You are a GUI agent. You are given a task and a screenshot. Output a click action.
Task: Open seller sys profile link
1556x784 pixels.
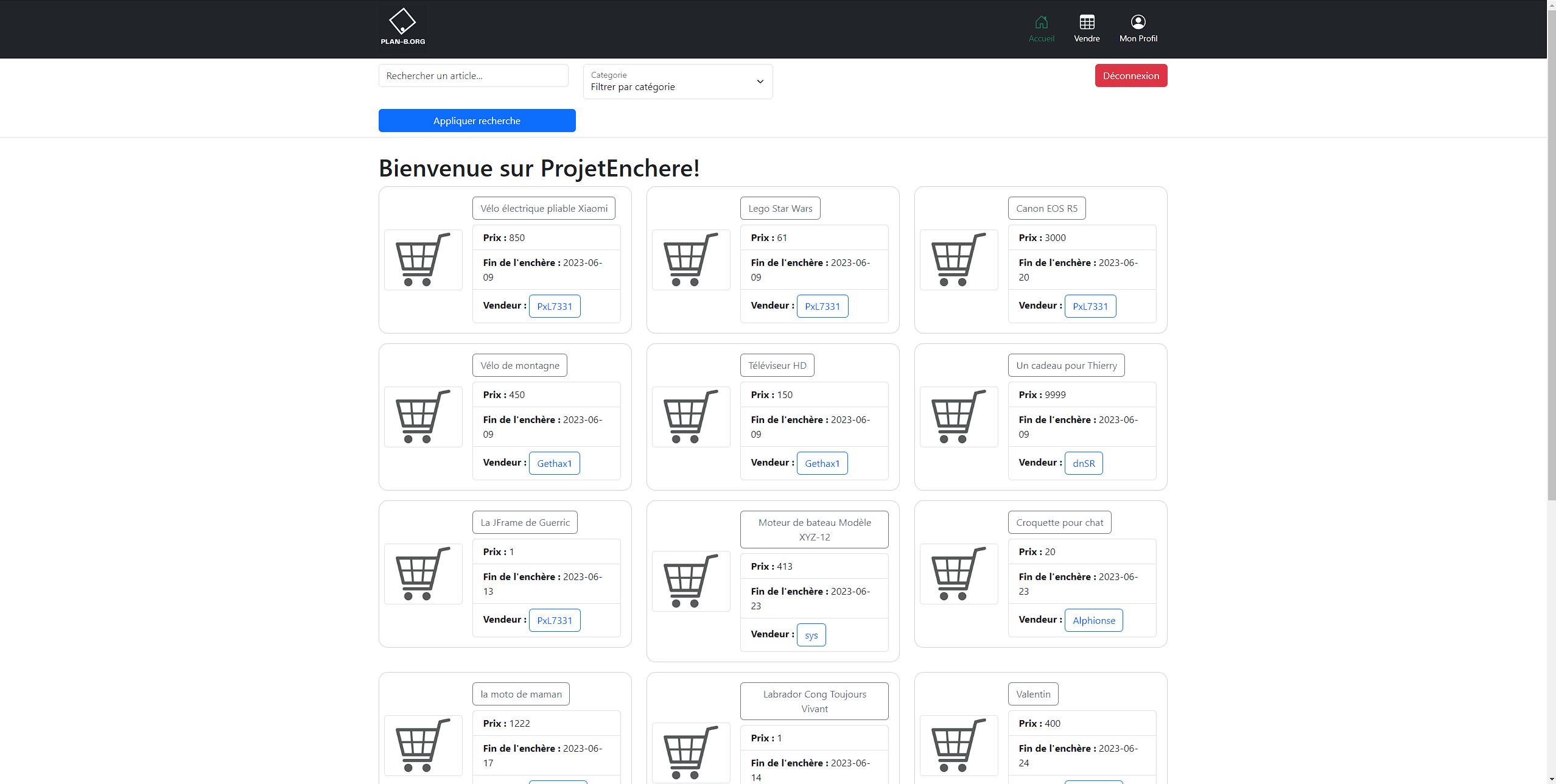pos(811,635)
